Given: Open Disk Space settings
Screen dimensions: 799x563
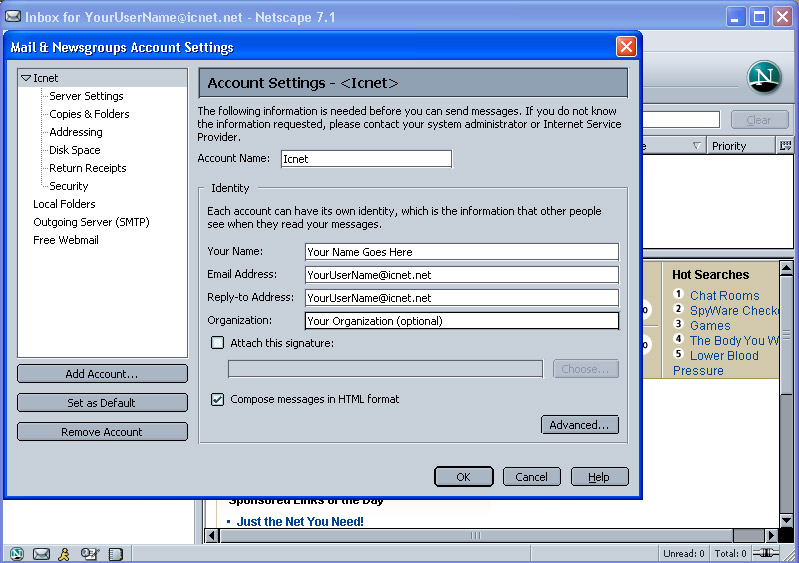Looking at the screenshot, I should point(74,150).
